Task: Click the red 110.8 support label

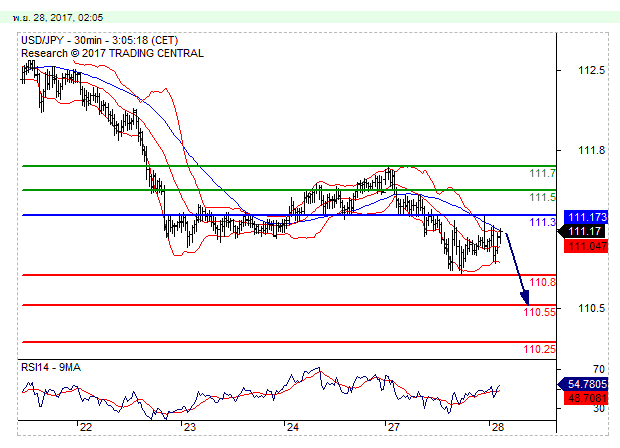Action: point(542,282)
